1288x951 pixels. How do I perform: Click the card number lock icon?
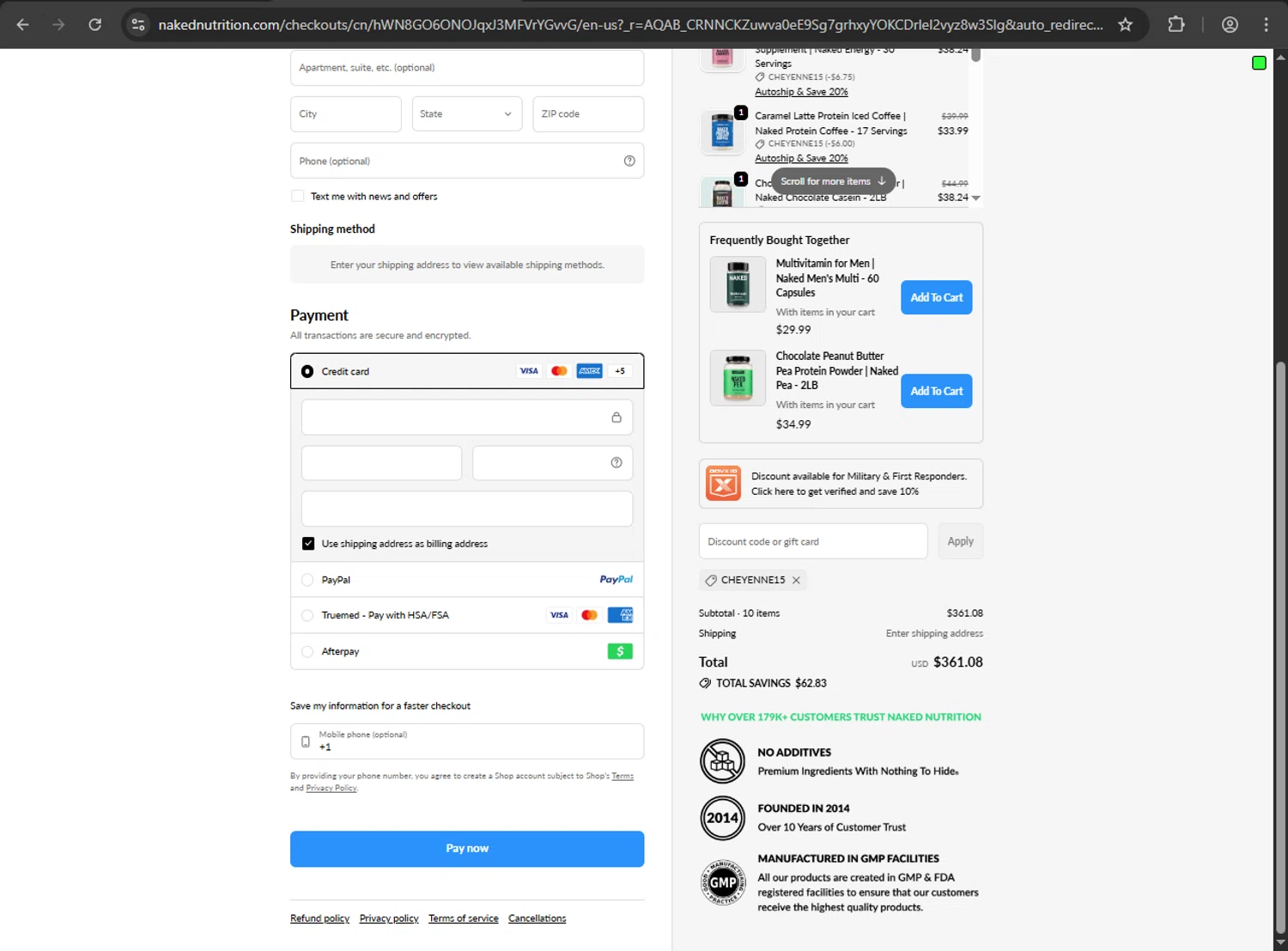pyautogui.click(x=617, y=418)
